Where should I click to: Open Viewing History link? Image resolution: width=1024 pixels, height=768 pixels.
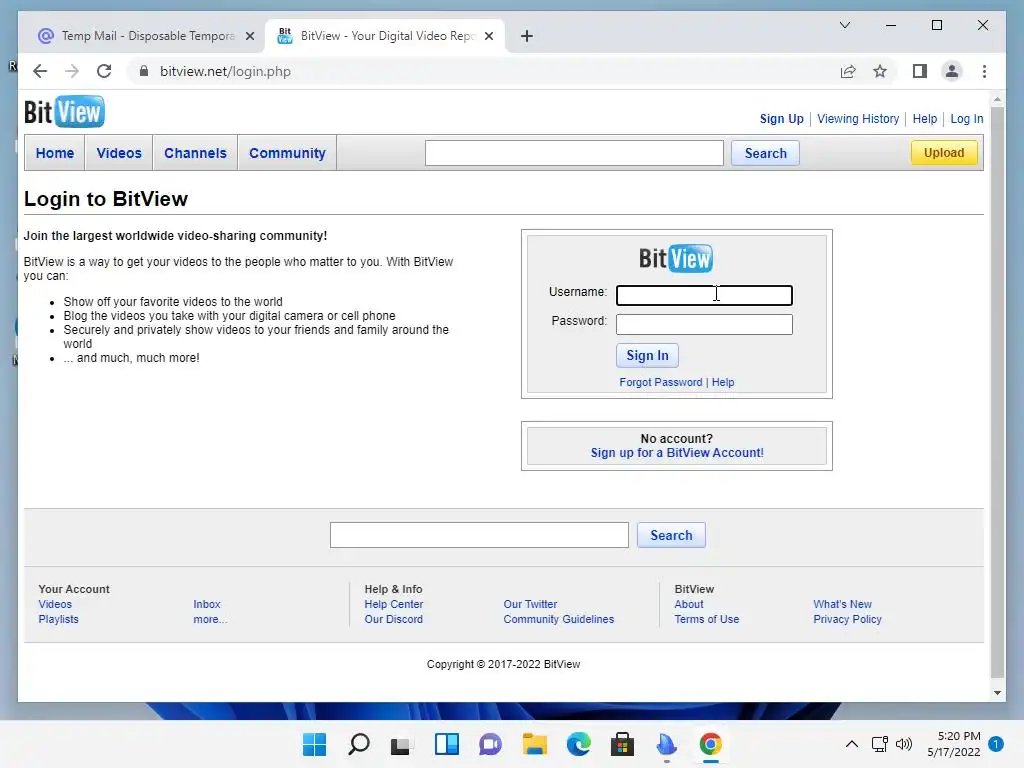[858, 119]
